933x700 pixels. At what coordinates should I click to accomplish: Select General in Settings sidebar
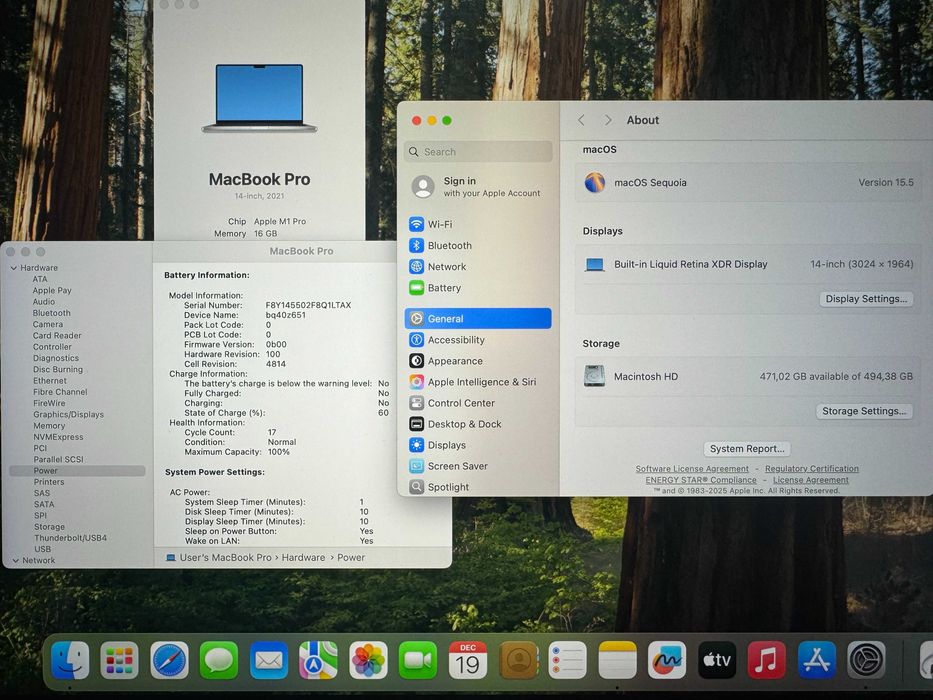pos(478,318)
